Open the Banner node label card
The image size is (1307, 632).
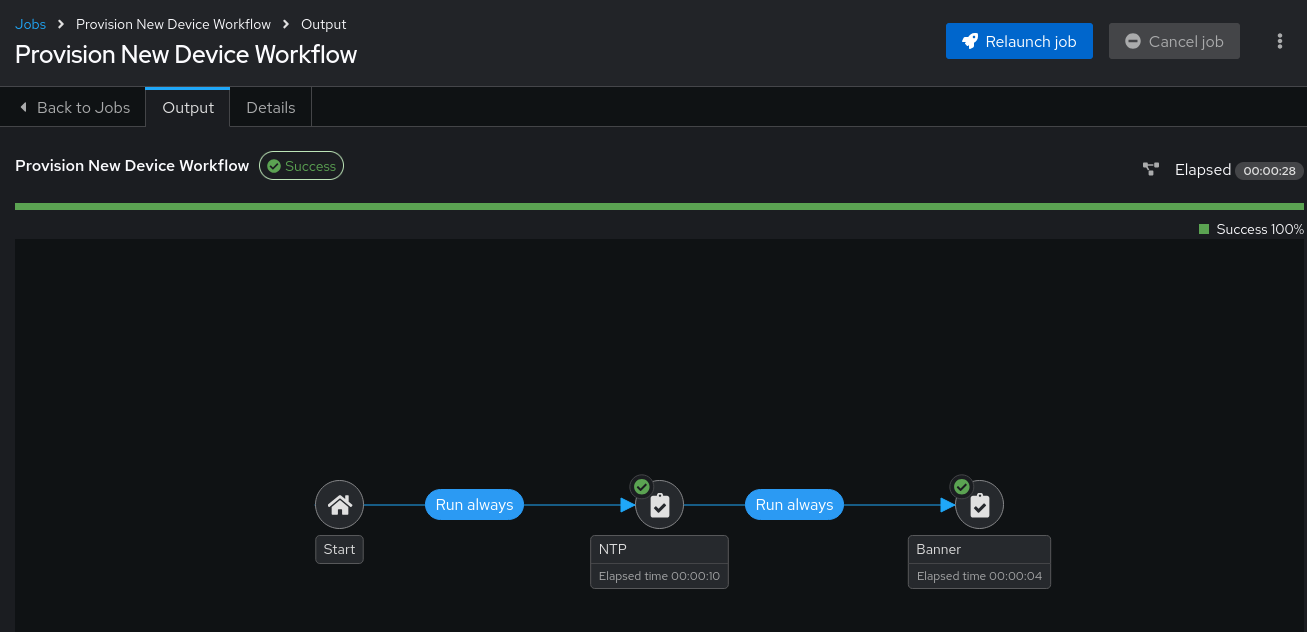click(979, 562)
